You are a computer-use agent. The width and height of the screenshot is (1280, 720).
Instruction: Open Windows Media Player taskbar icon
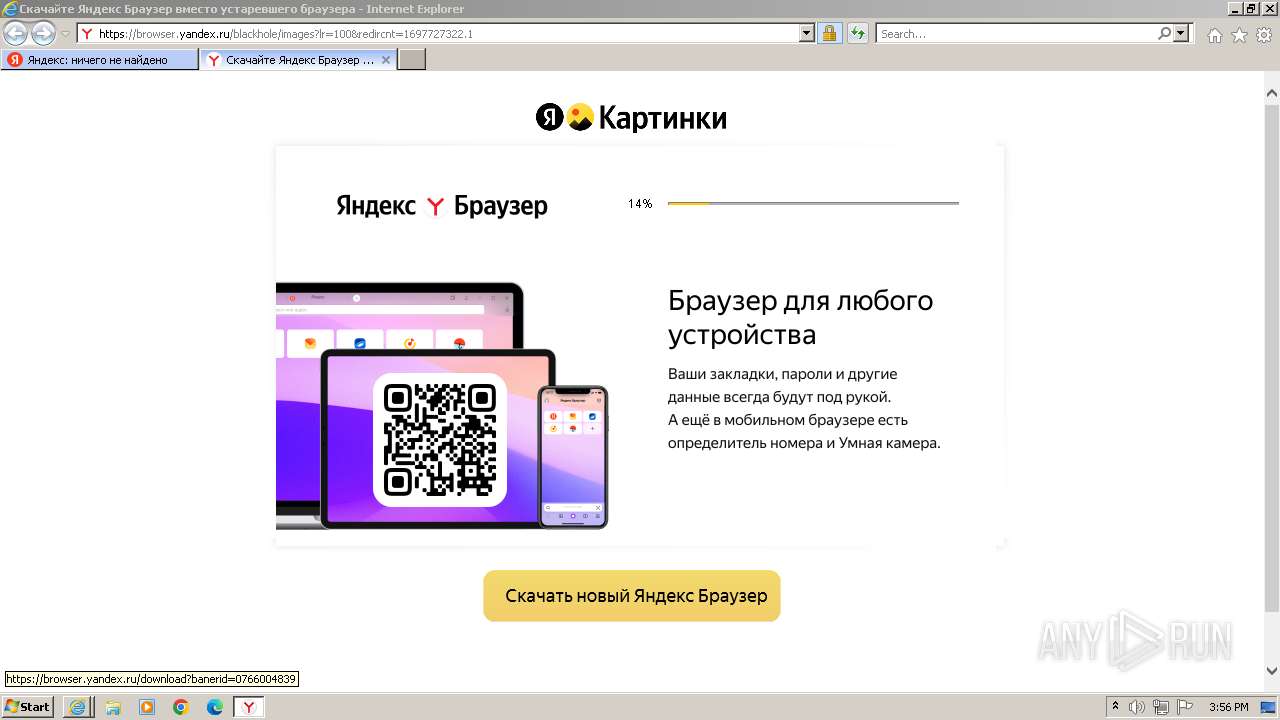point(147,707)
